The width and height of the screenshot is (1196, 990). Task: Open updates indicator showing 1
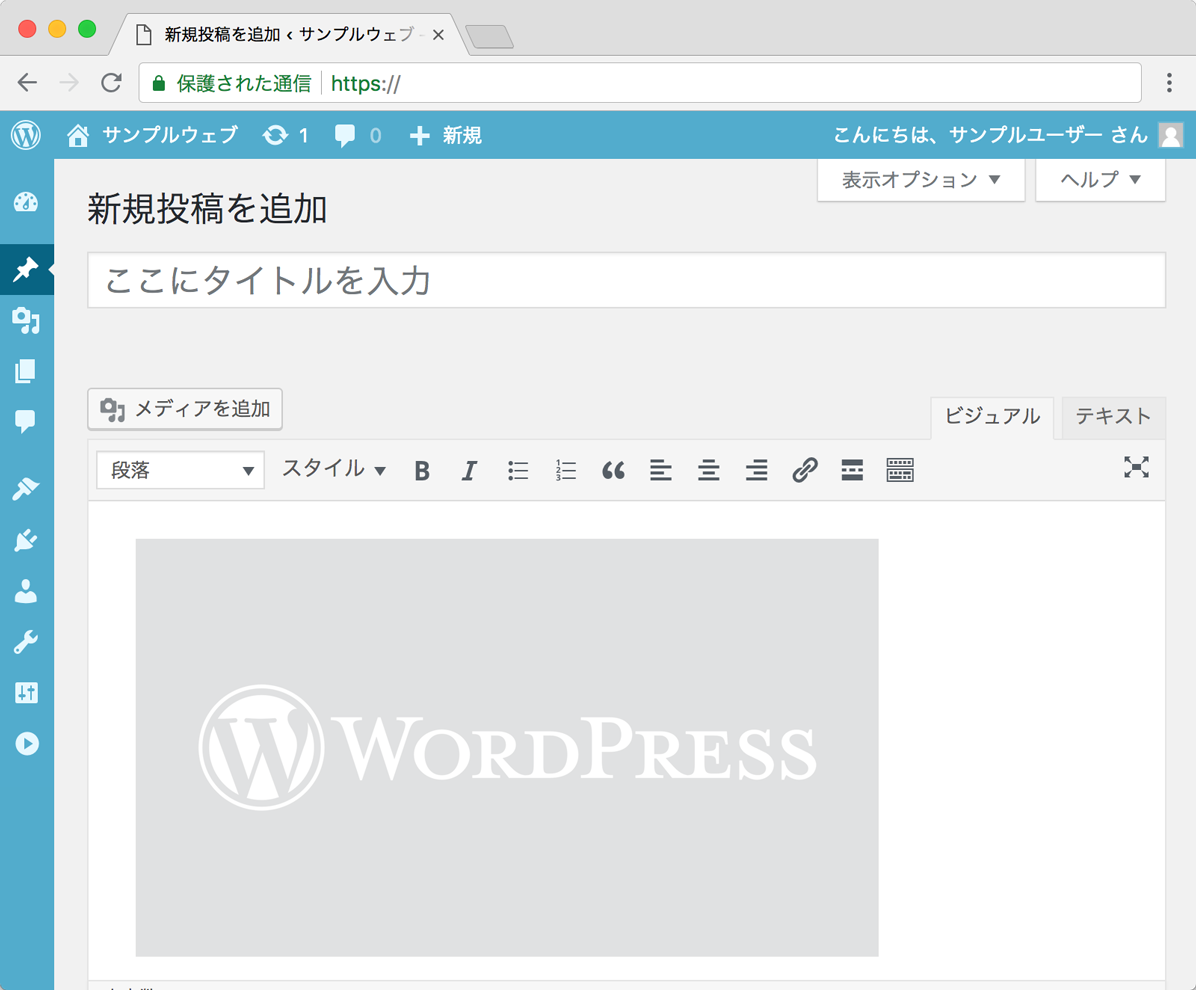coord(286,136)
